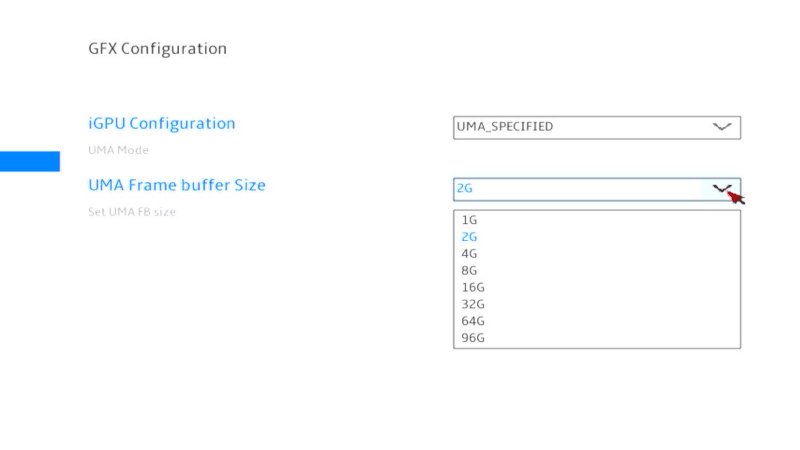
Task: Click the 2G selected value field
Action: pos(580,188)
